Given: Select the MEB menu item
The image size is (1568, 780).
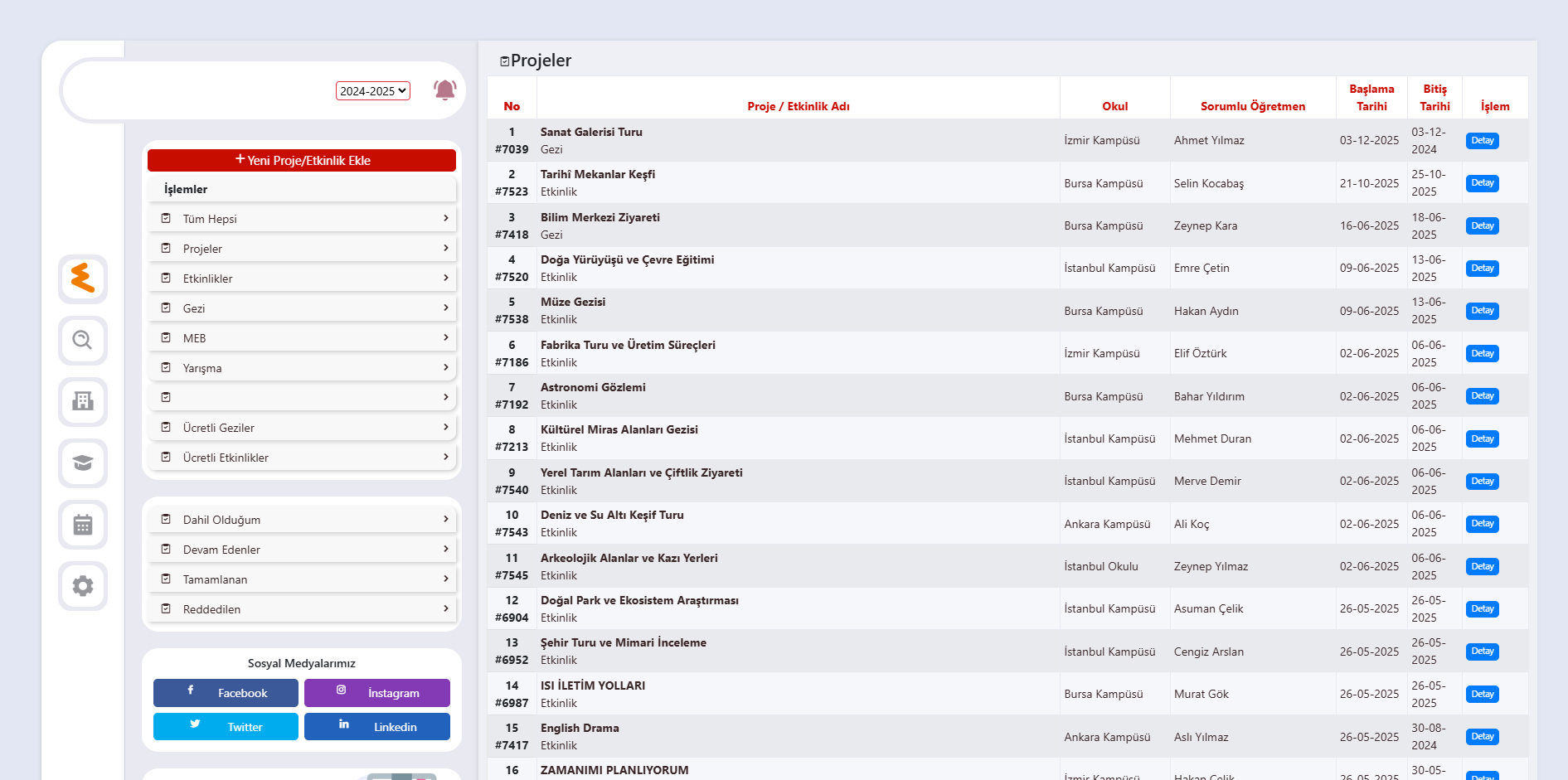Looking at the screenshot, I should [x=303, y=338].
